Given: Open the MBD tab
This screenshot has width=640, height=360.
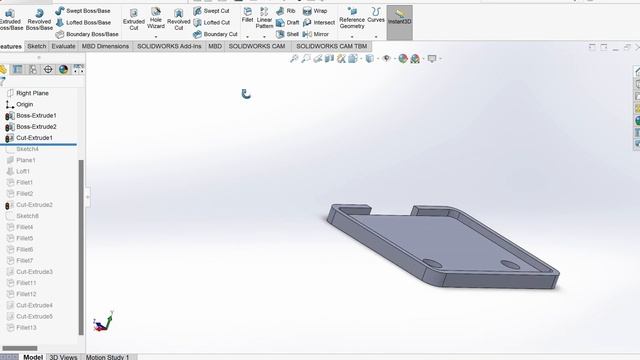Looking at the screenshot, I should point(215,46).
